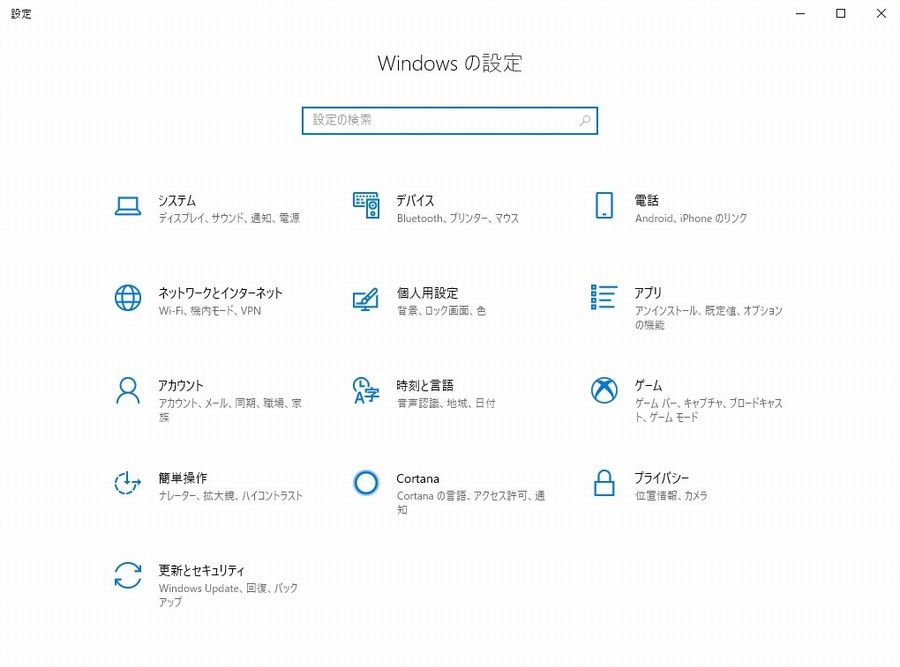
Task: Open 更新とセキュリティ title link
Action: [201, 570]
